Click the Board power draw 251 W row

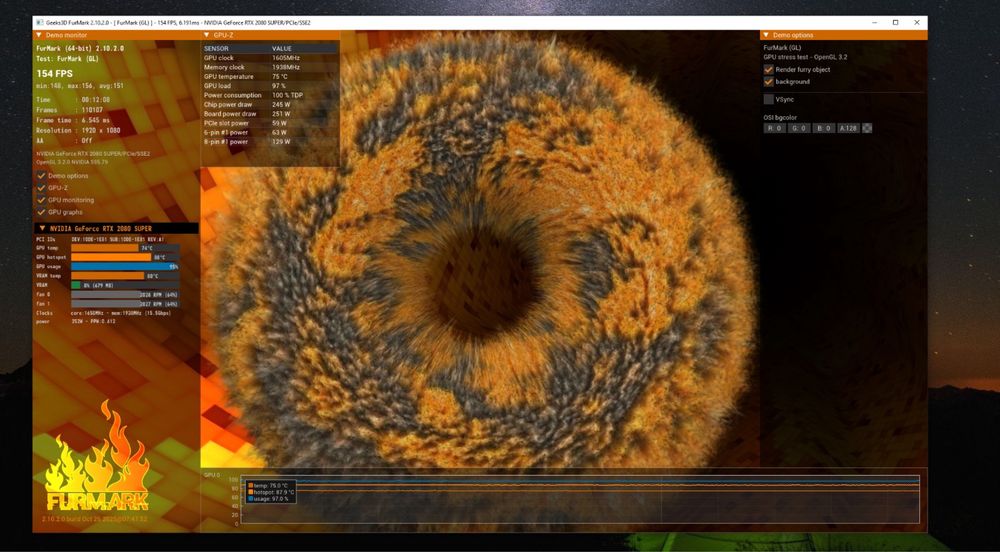point(270,113)
